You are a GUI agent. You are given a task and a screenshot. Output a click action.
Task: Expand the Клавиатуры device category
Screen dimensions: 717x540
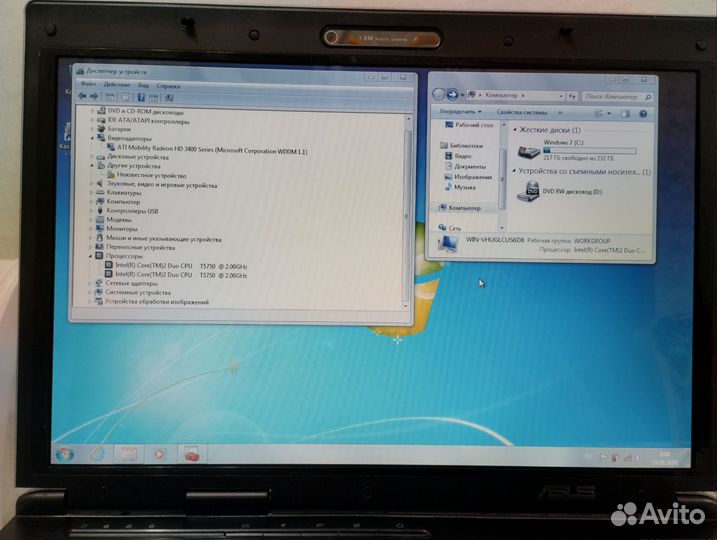[92, 193]
